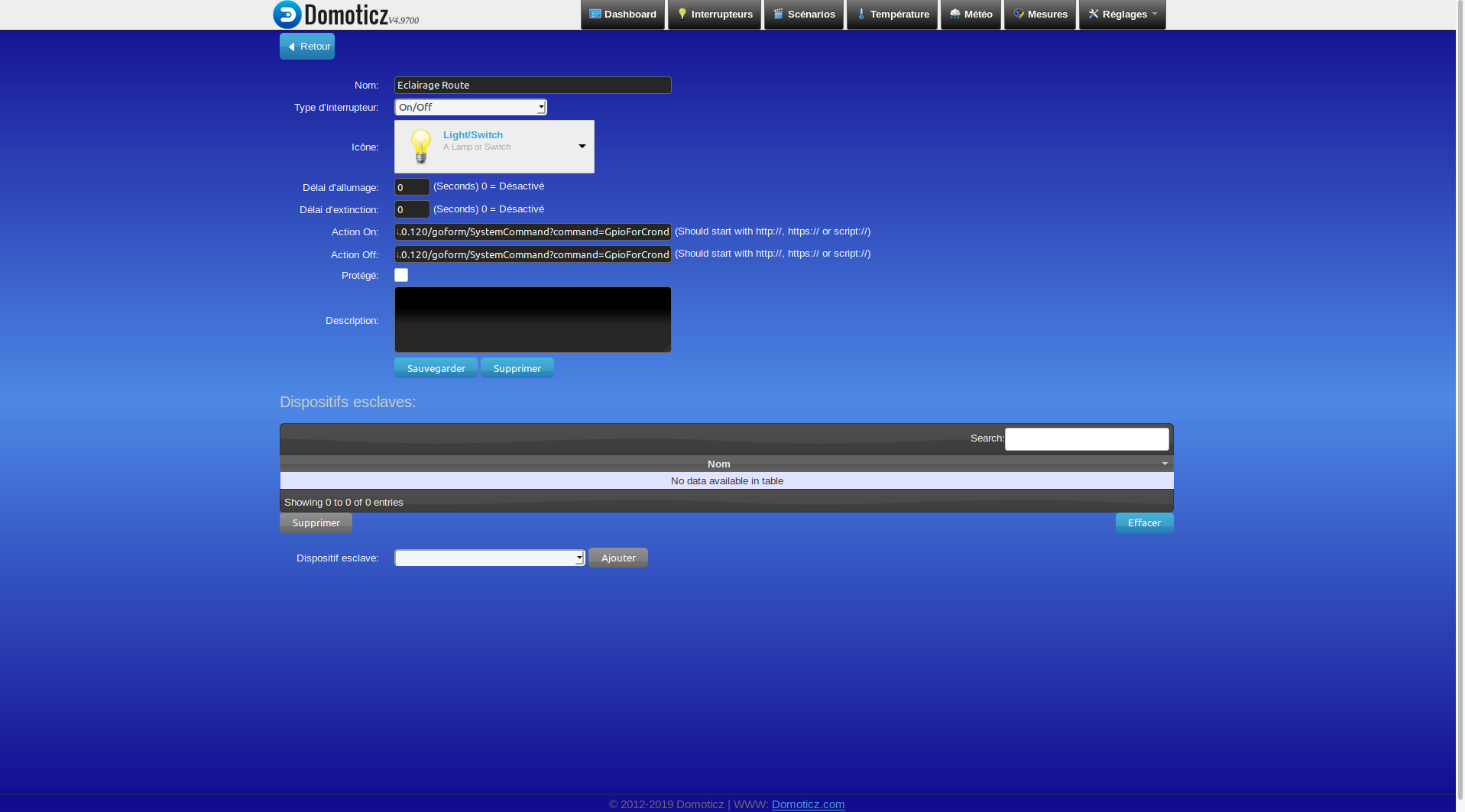The width and height of the screenshot is (1465, 812).
Task: Click the Mesures gauge icon
Action: point(1019,14)
